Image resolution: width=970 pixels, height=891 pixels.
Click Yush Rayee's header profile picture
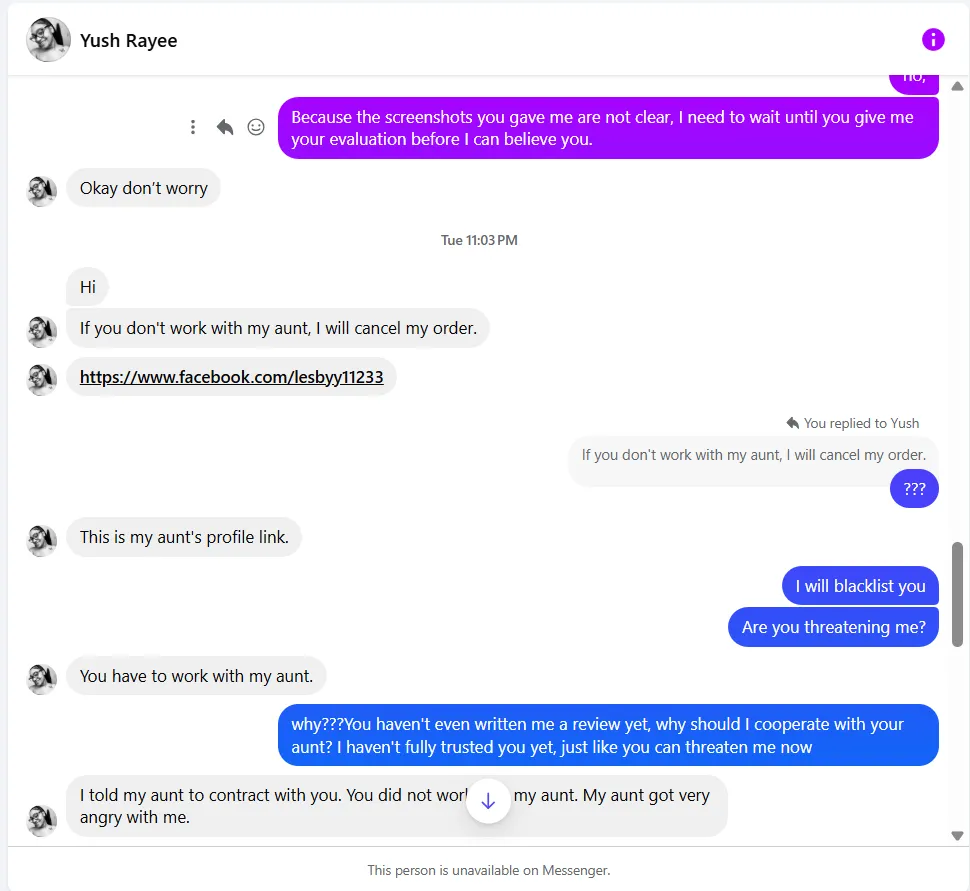[x=48, y=40]
